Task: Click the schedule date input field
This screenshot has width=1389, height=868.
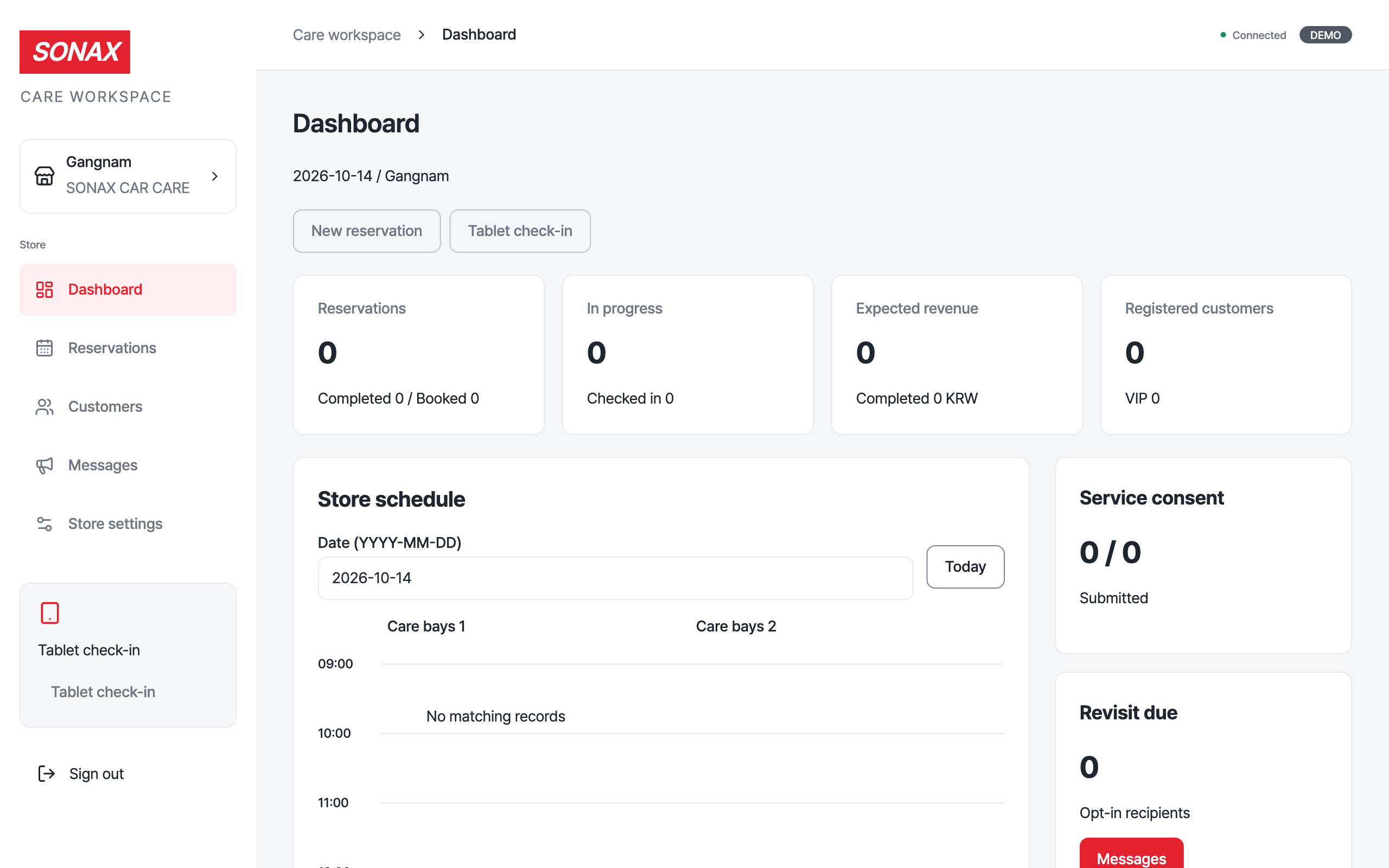Action: (x=615, y=578)
